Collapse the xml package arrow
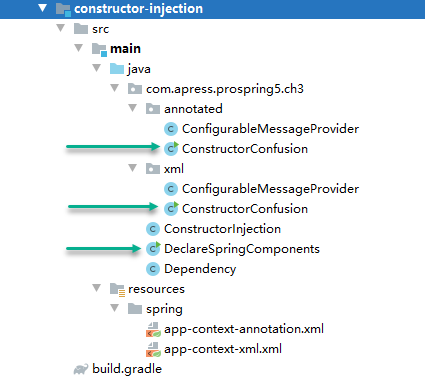Screen dimensions: 425x378 point(133,168)
